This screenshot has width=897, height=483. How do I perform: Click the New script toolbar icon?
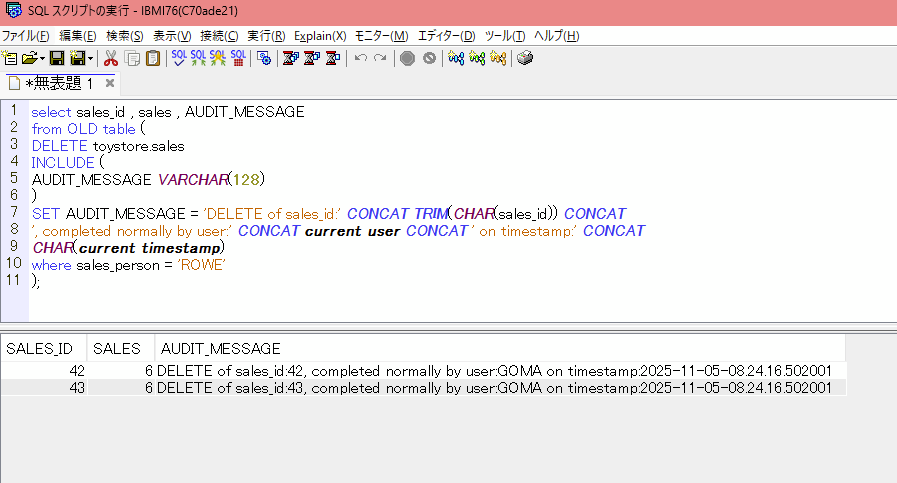9,58
